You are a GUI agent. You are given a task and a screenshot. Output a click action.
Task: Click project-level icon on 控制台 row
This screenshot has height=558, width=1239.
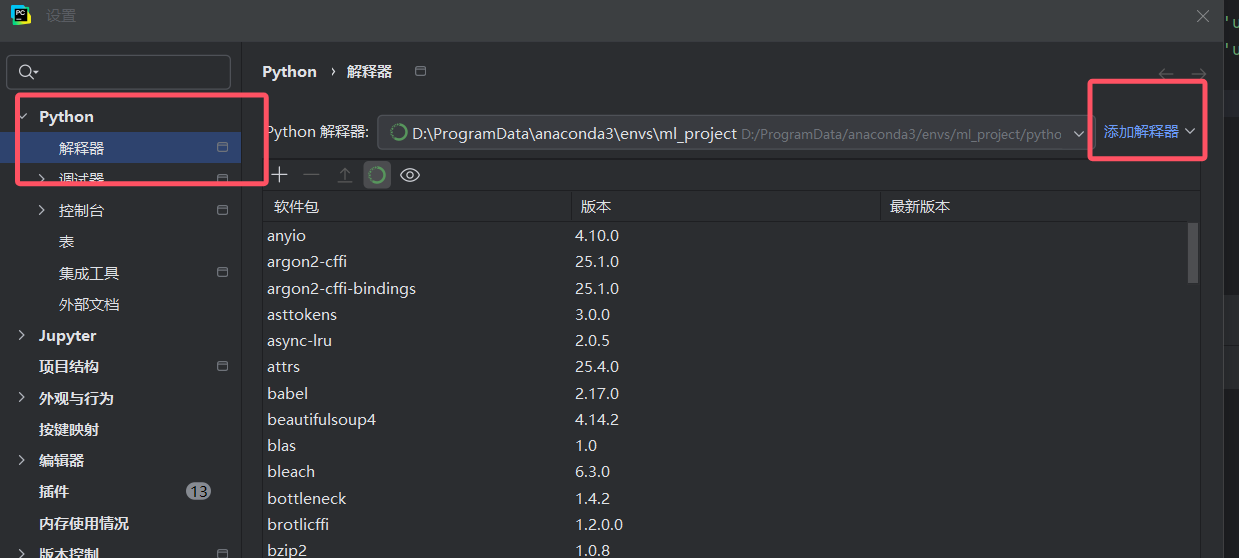[222, 210]
